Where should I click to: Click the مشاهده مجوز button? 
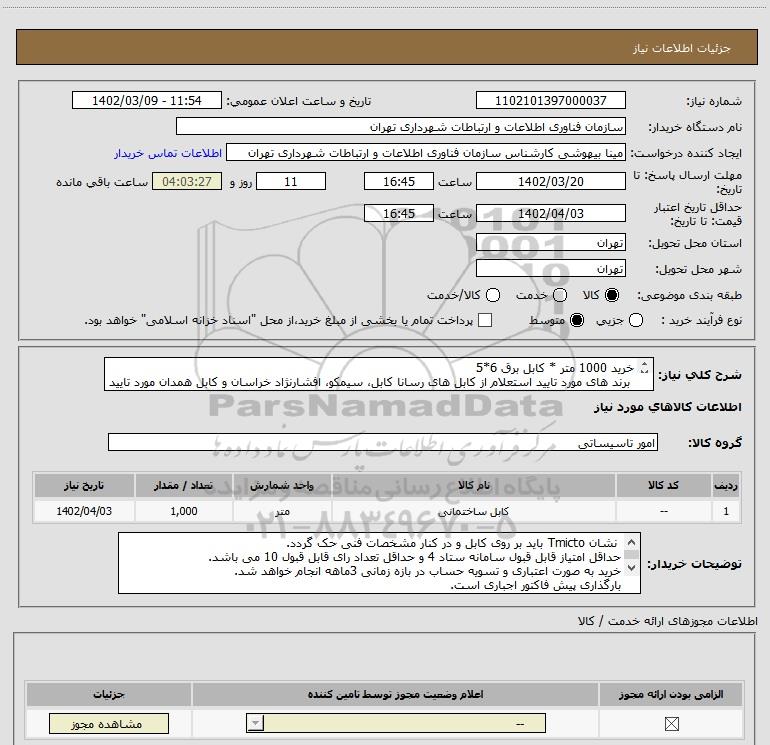pyautogui.click(x=109, y=723)
